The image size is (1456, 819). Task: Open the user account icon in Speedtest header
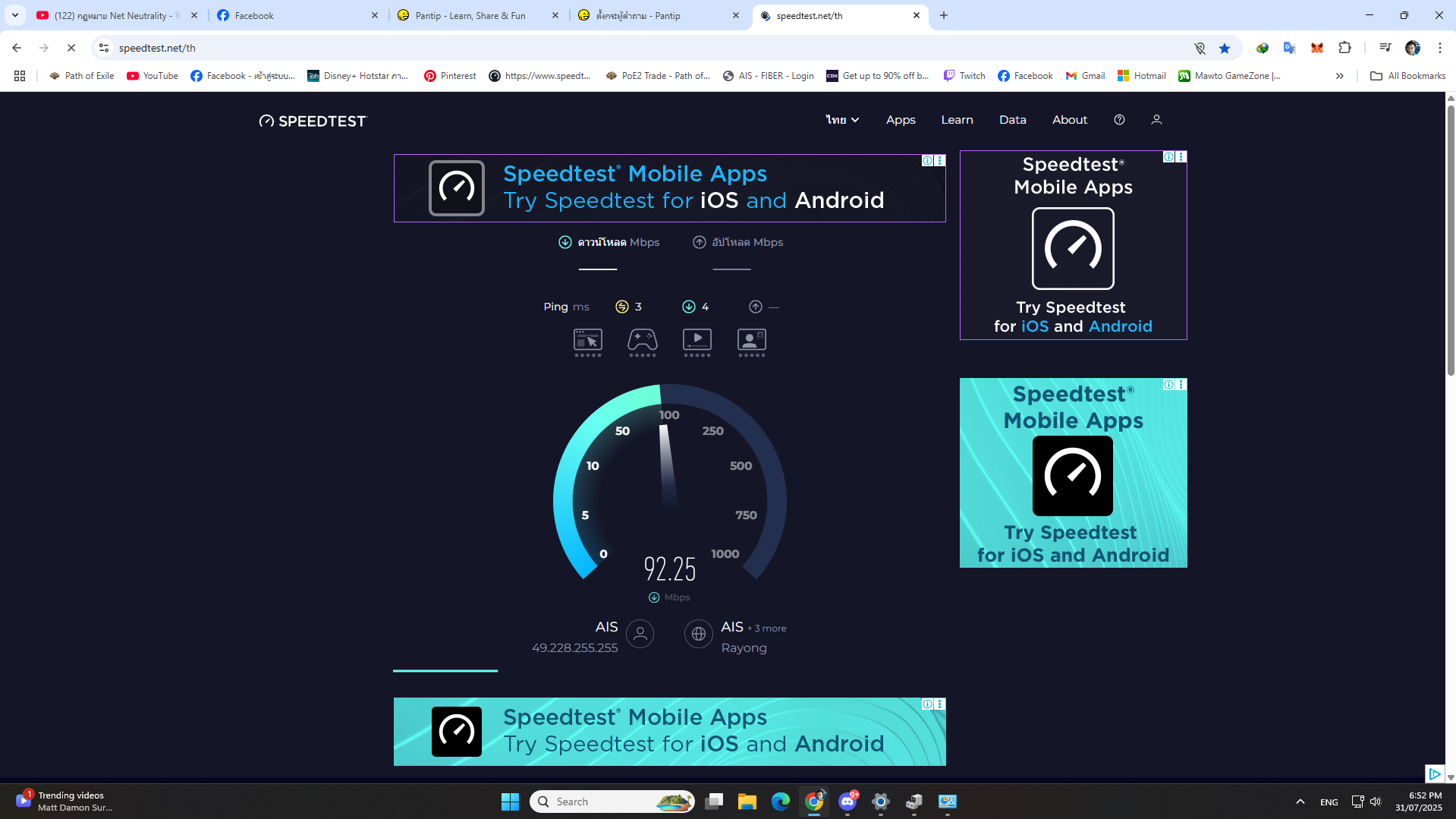point(1156,120)
